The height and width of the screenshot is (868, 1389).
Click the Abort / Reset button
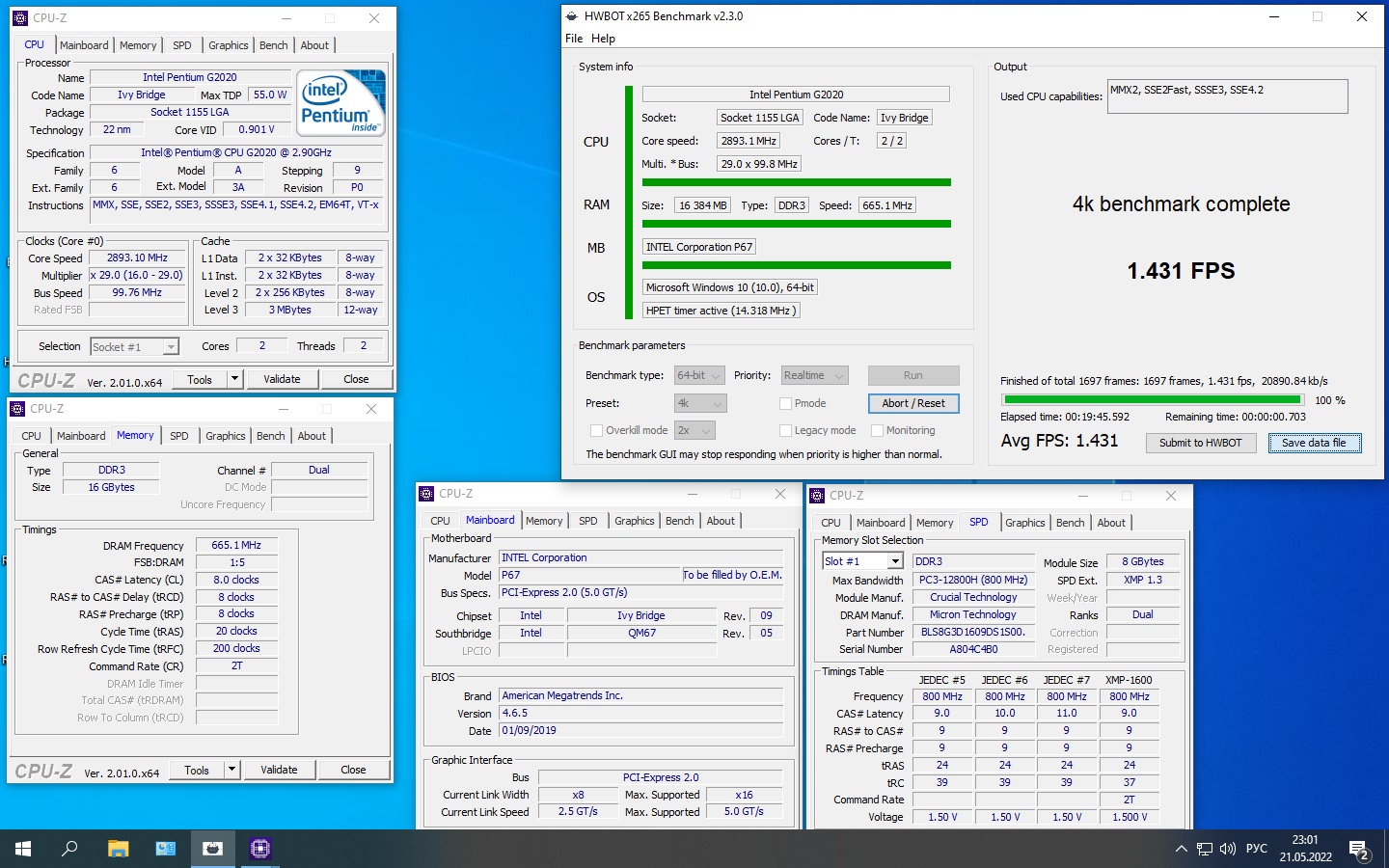coord(913,404)
